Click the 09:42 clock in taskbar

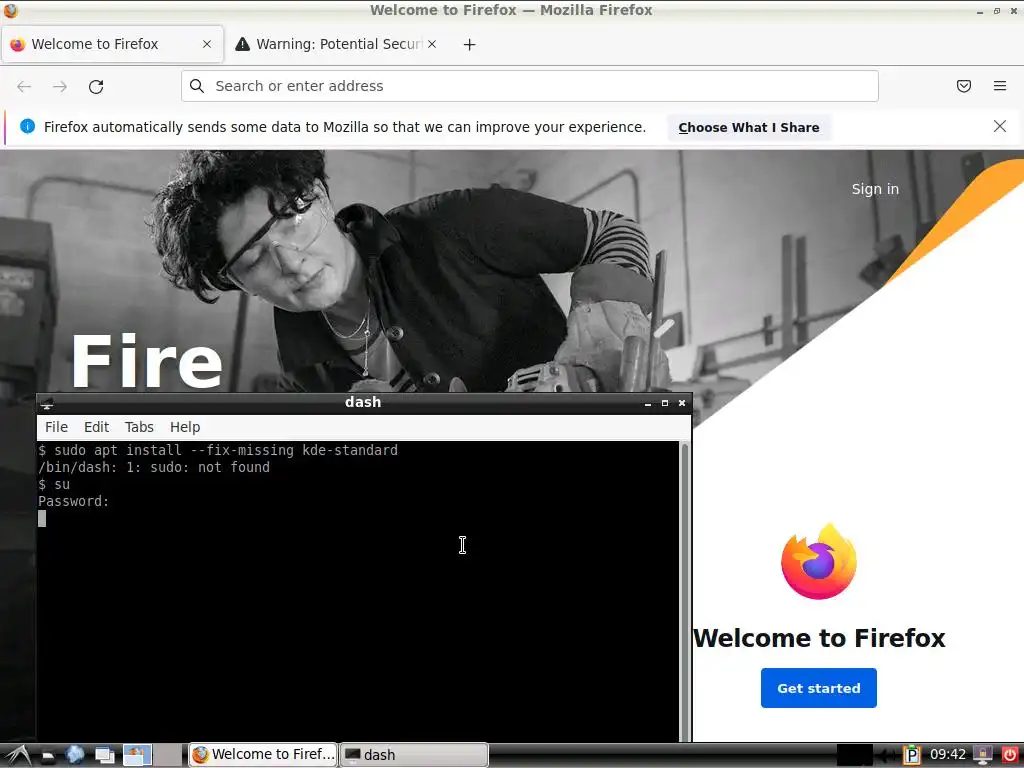[948, 754]
